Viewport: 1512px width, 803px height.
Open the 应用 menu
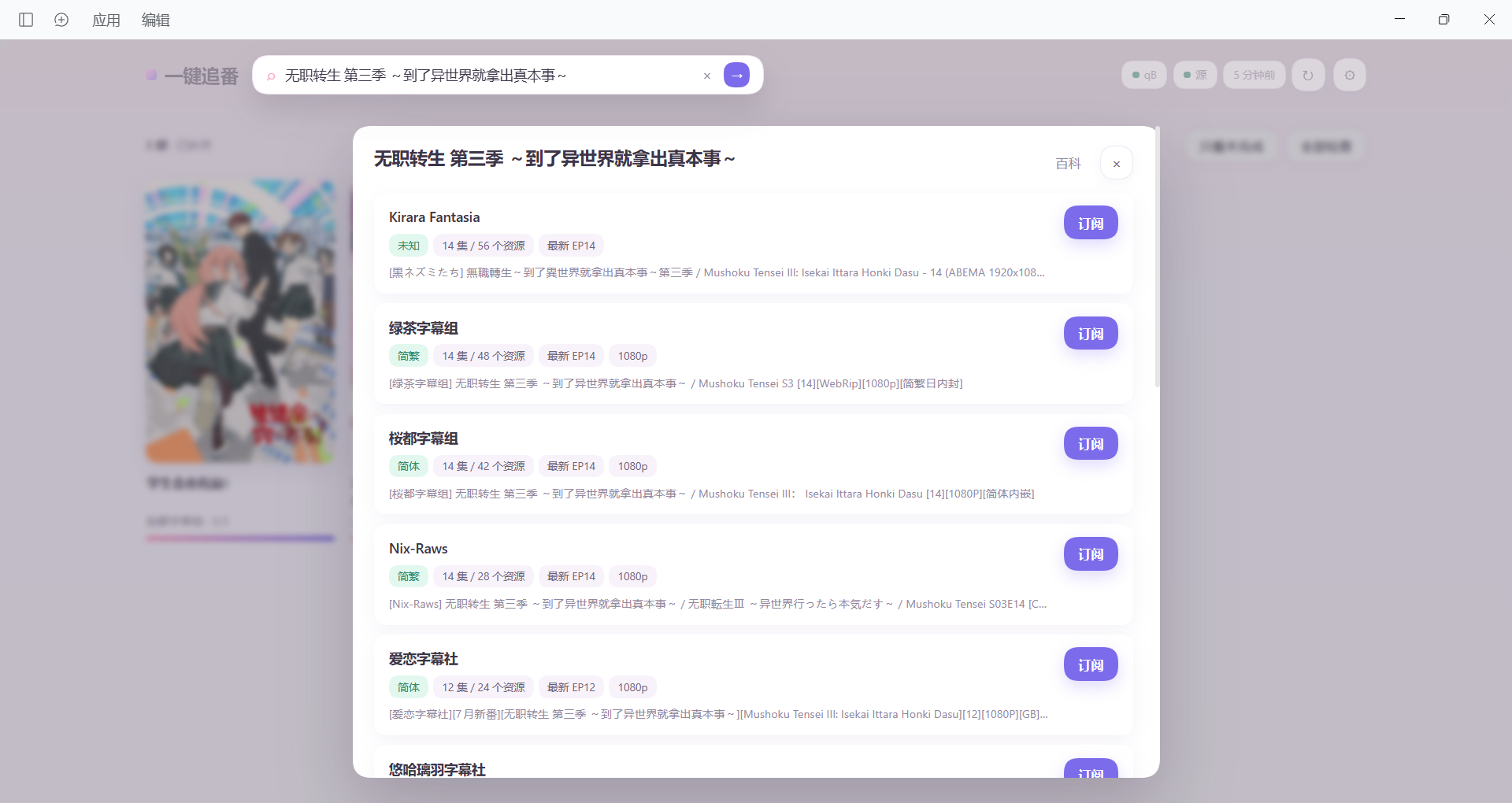coord(106,20)
